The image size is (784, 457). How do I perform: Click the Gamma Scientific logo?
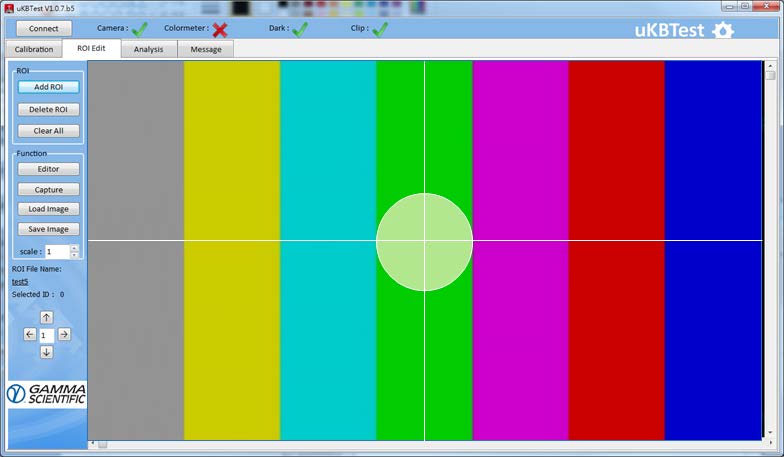[46, 394]
